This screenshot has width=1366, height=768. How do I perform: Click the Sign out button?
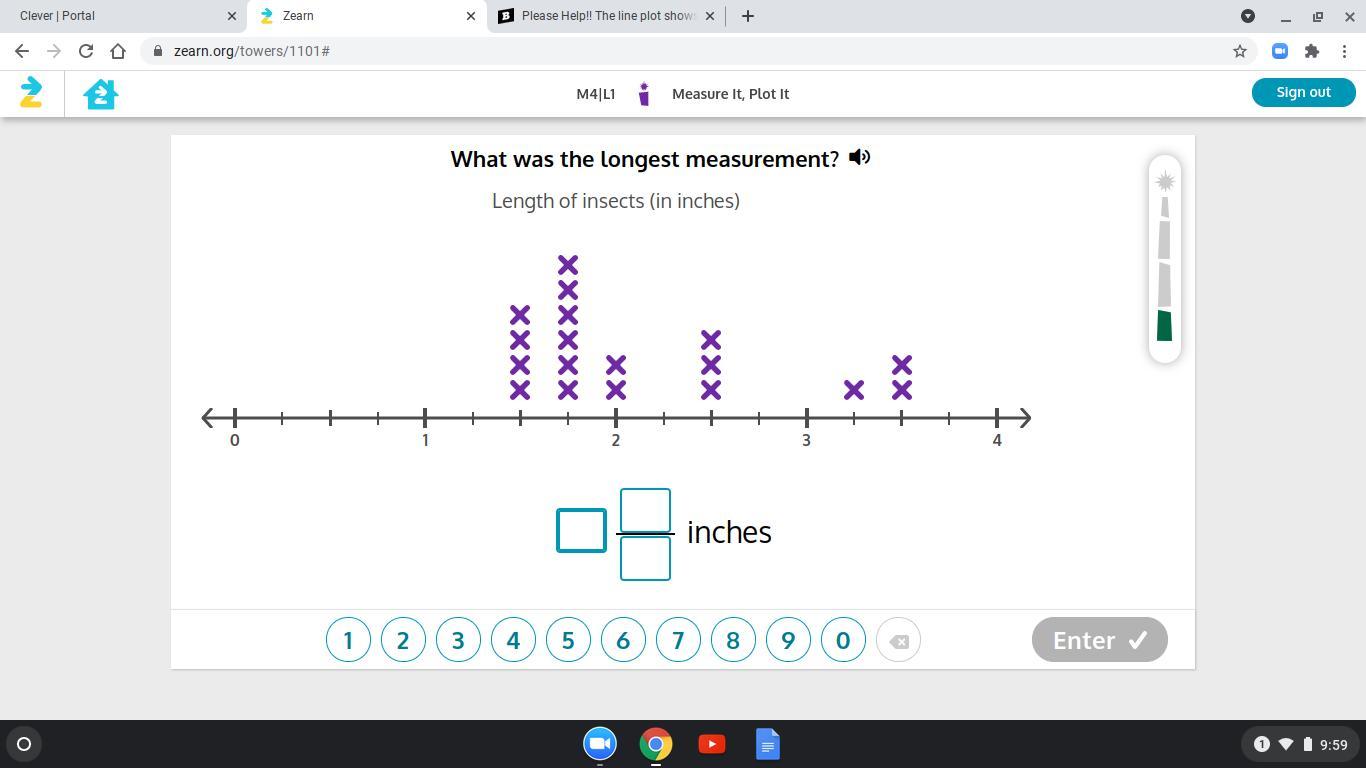[1303, 92]
